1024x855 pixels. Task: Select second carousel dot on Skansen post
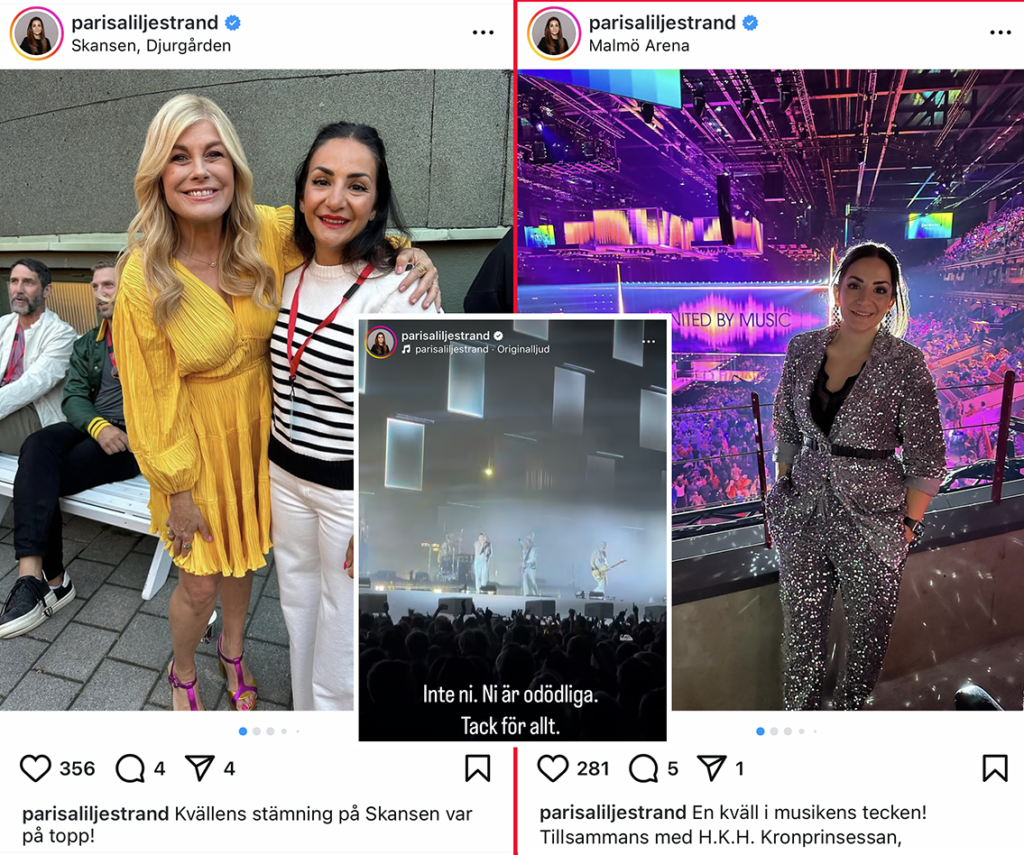(x=257, y=732)
